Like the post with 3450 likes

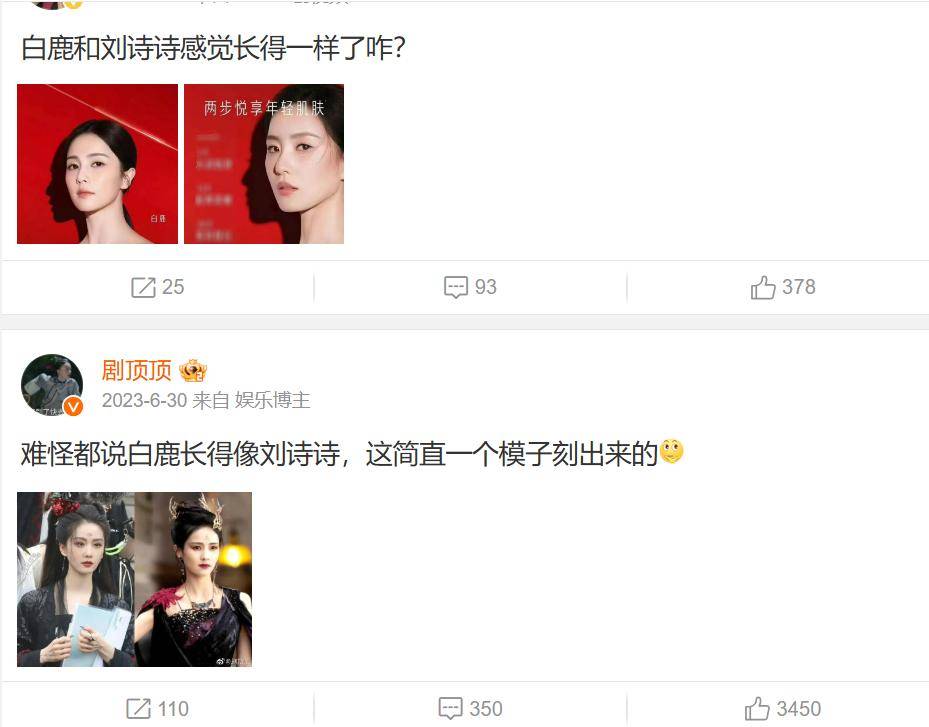tap(757, 709)
